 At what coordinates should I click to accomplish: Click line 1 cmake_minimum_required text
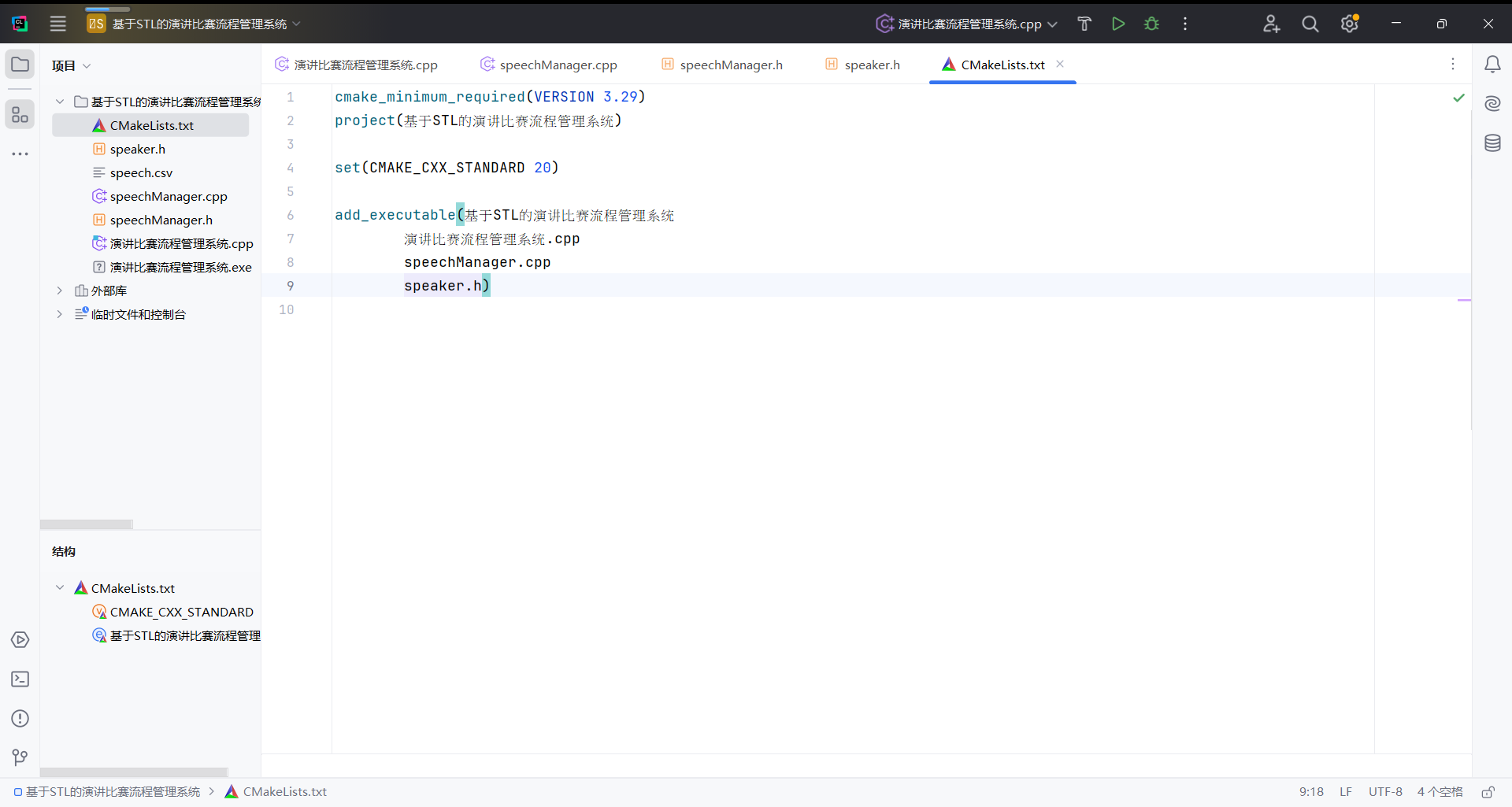430,97
